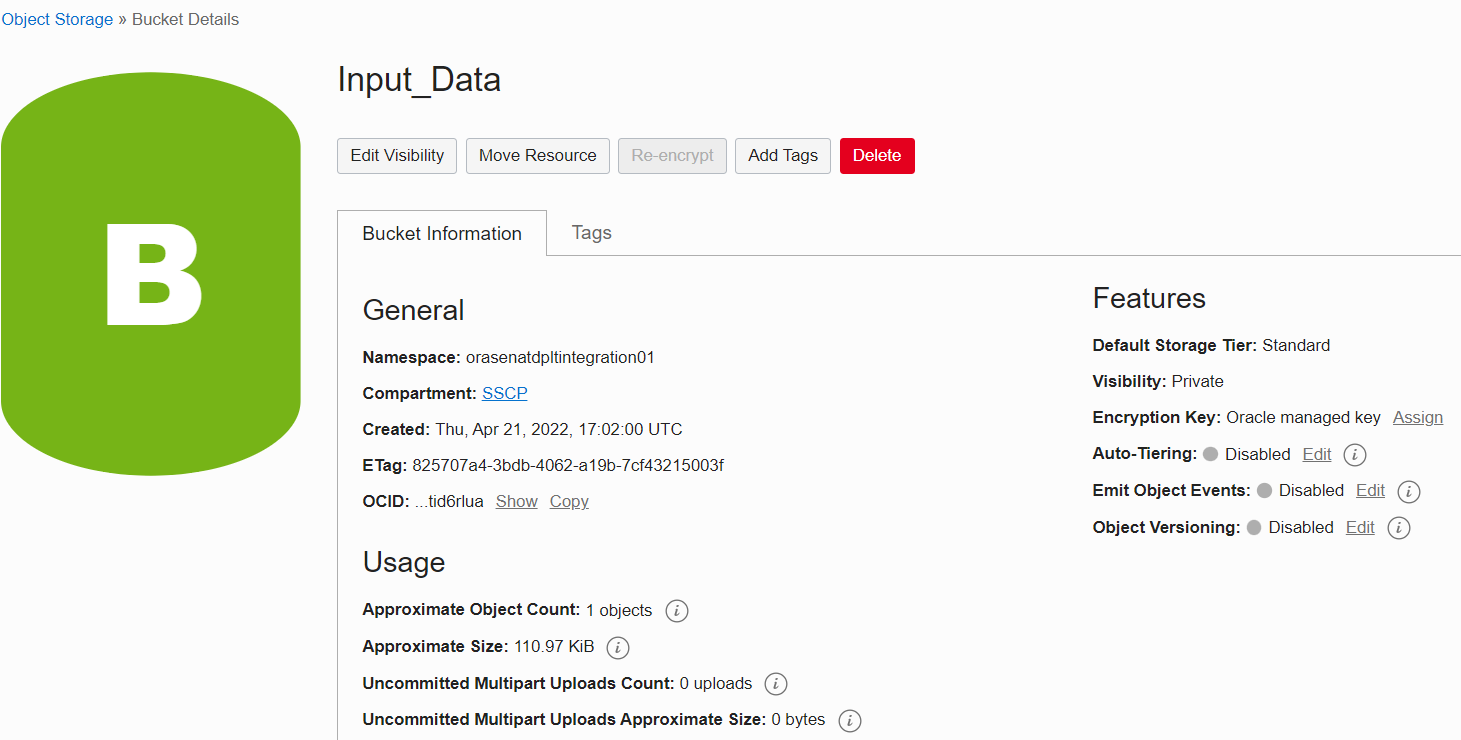The image size is (1461, 740).
Task: Show the full bucket OCID
Action: coord(516,502)
